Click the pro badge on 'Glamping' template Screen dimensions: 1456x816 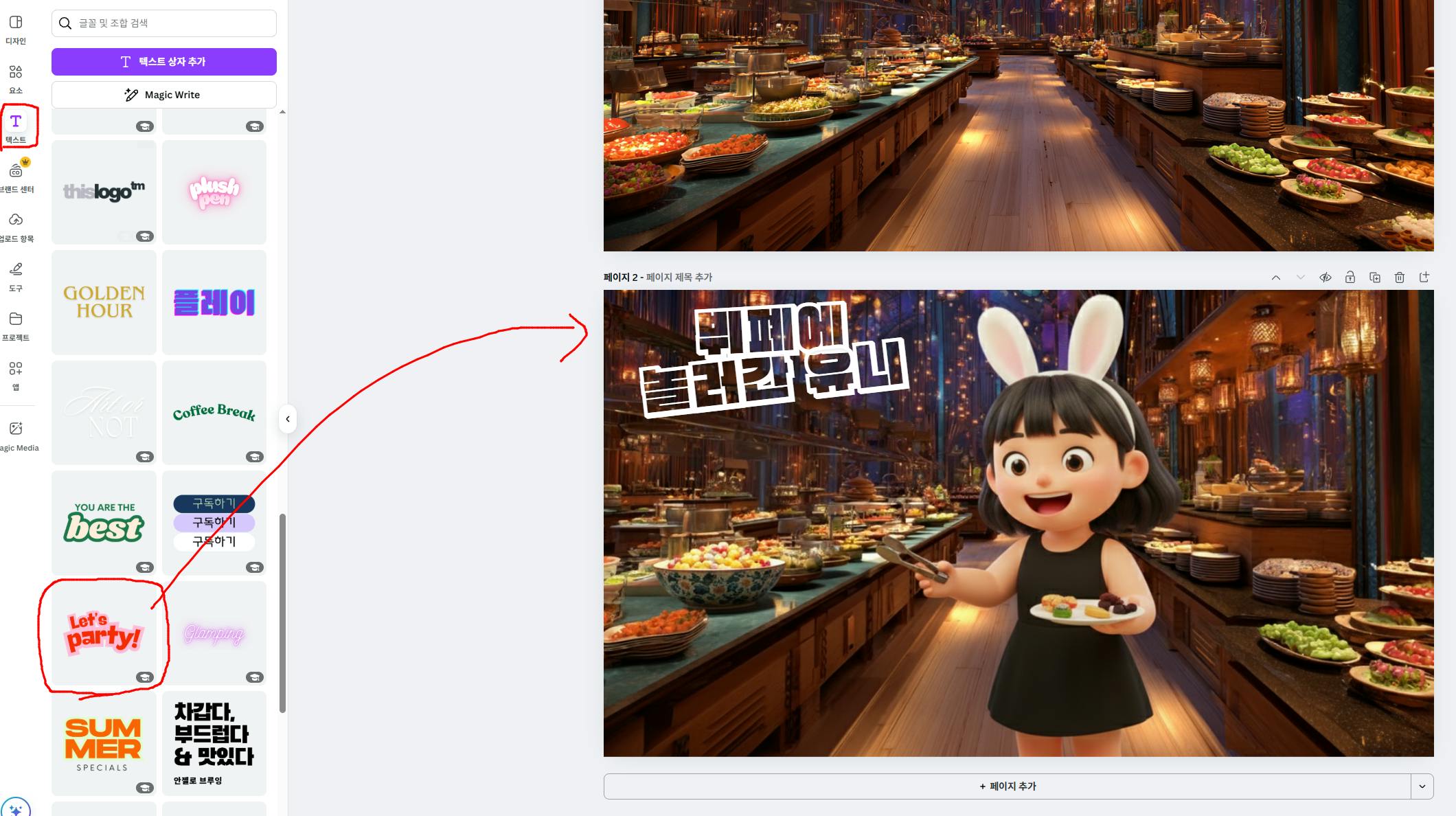coord(255,677)
